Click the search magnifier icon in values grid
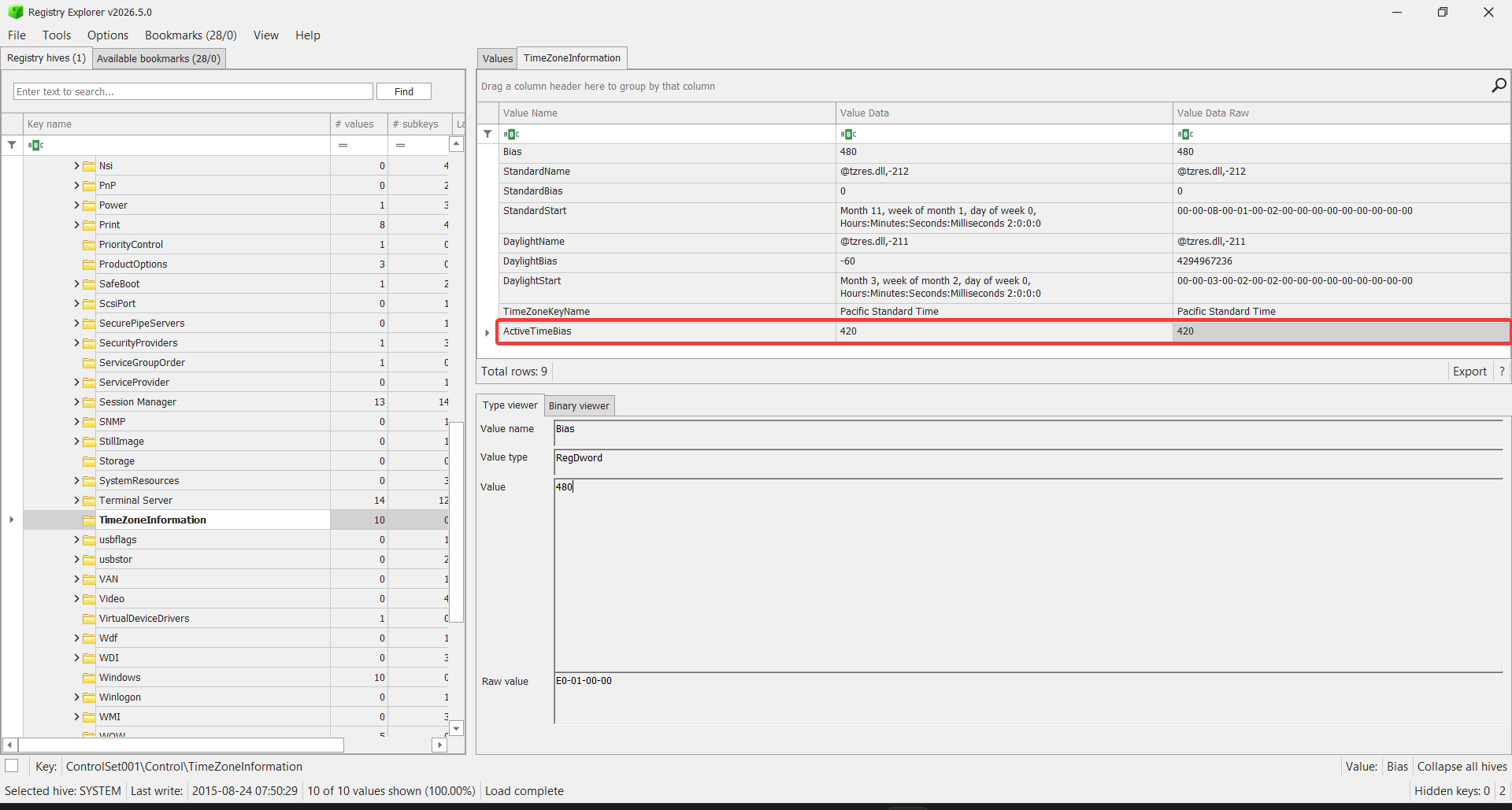Screen dimensions: 1512x810 tap(1499, 85)
